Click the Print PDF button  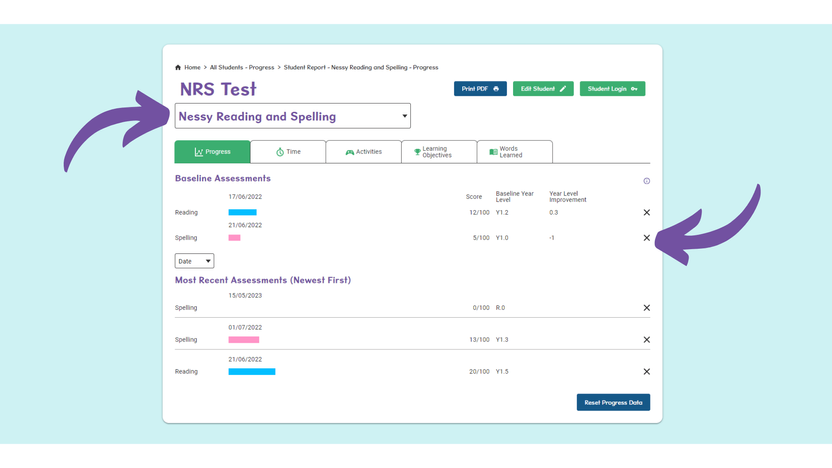(480, 89)
